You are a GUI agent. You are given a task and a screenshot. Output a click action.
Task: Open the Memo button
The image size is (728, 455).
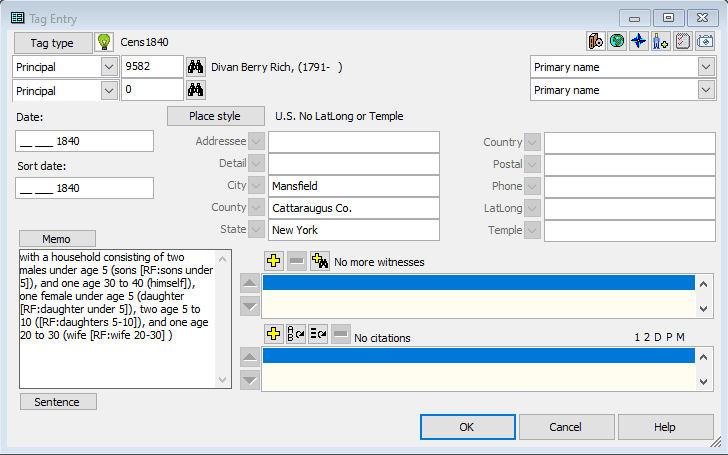(57, 239)
